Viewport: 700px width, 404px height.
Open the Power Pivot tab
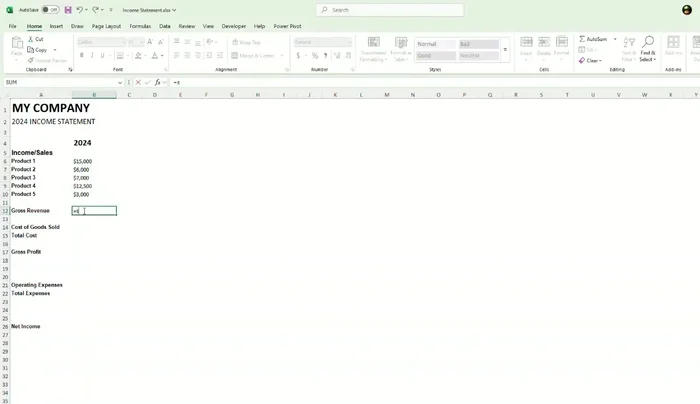pyautogui.click(x=288, y=26)
